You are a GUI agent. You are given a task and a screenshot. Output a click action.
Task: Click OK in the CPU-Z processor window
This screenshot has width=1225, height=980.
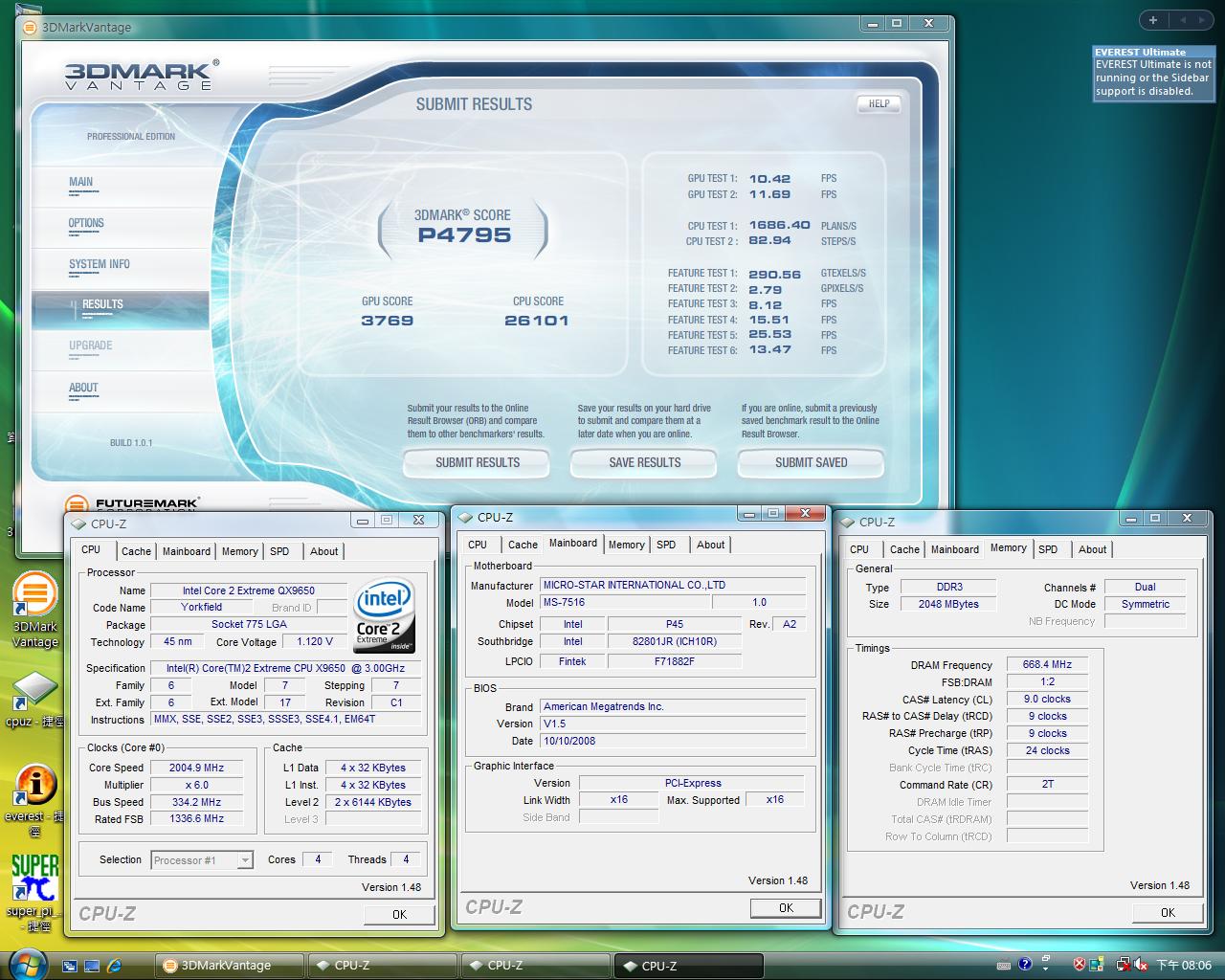(x=400, y=914)
